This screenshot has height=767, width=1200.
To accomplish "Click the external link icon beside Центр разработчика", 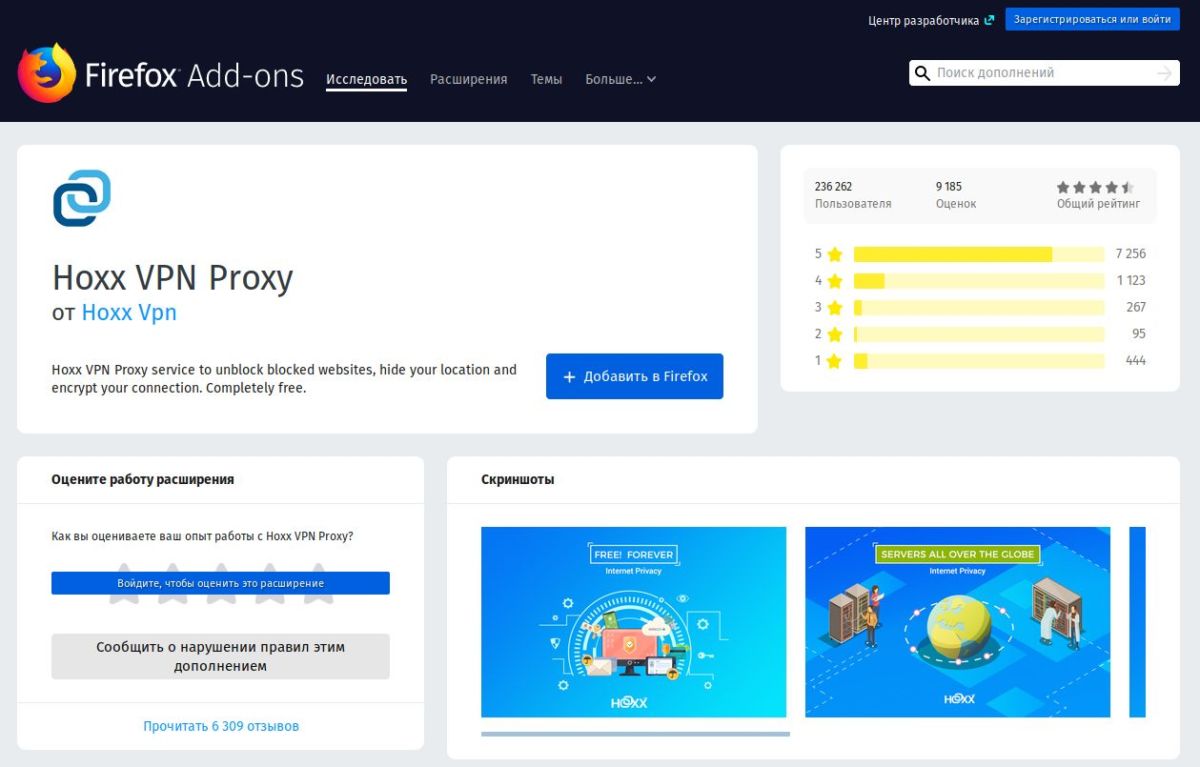I will pos(989,20).
